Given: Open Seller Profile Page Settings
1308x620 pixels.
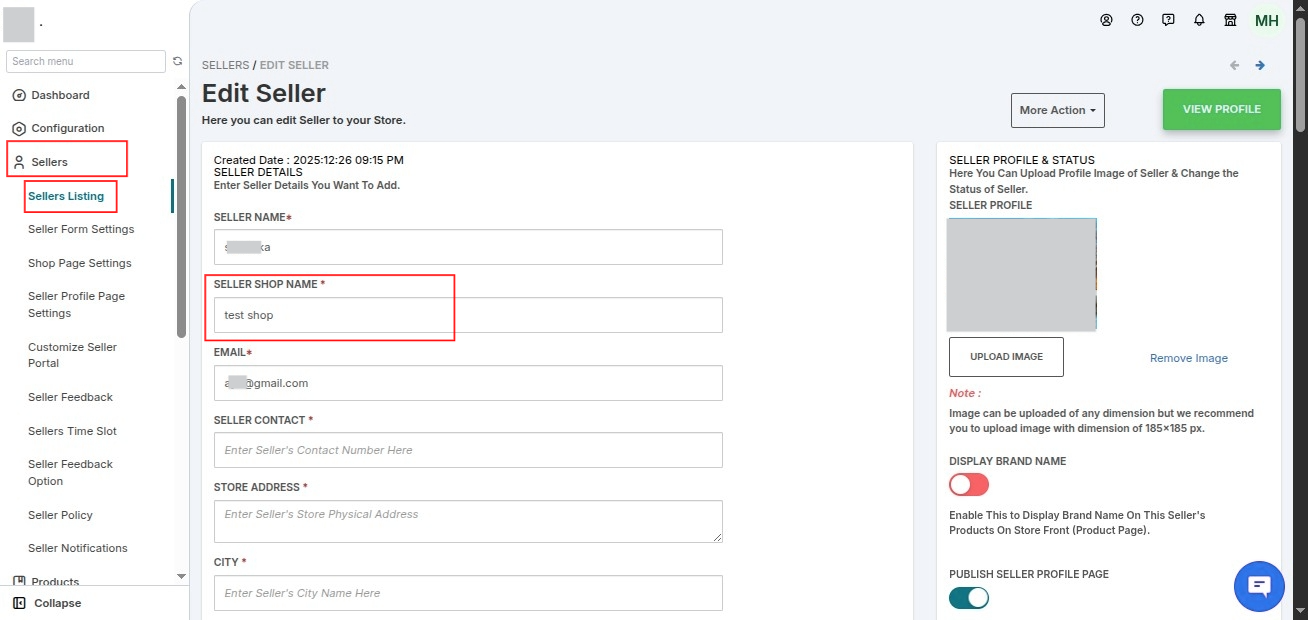Looking at the screenshot, I should tap(77, 304).
